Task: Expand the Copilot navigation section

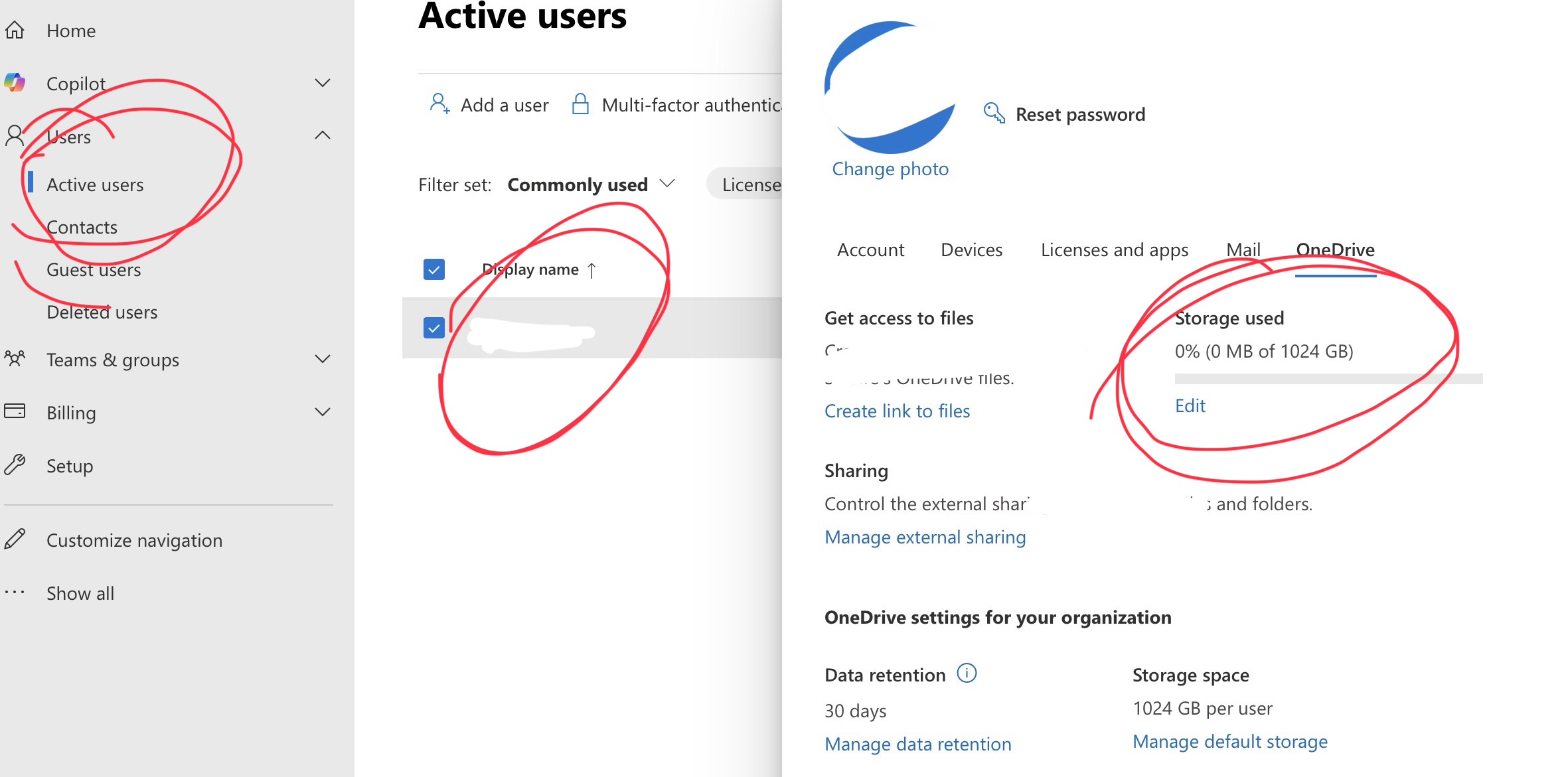Action: pos(323,83)
